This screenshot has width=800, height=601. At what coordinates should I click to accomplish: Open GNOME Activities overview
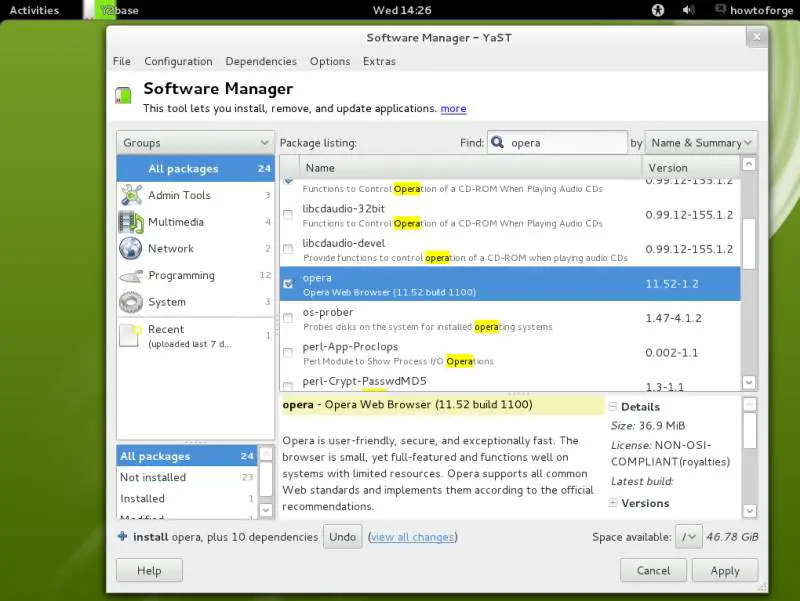tap(34, 10)
